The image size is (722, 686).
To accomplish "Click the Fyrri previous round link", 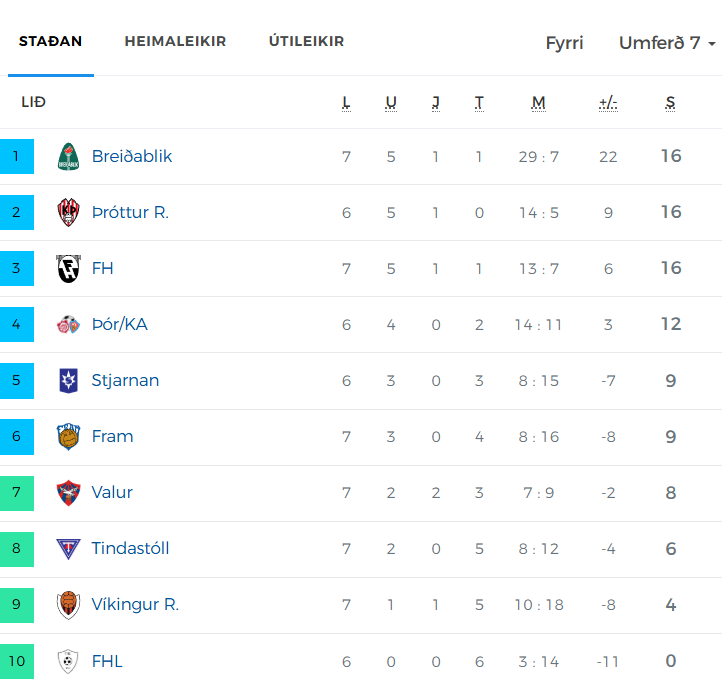I will 564,43.
